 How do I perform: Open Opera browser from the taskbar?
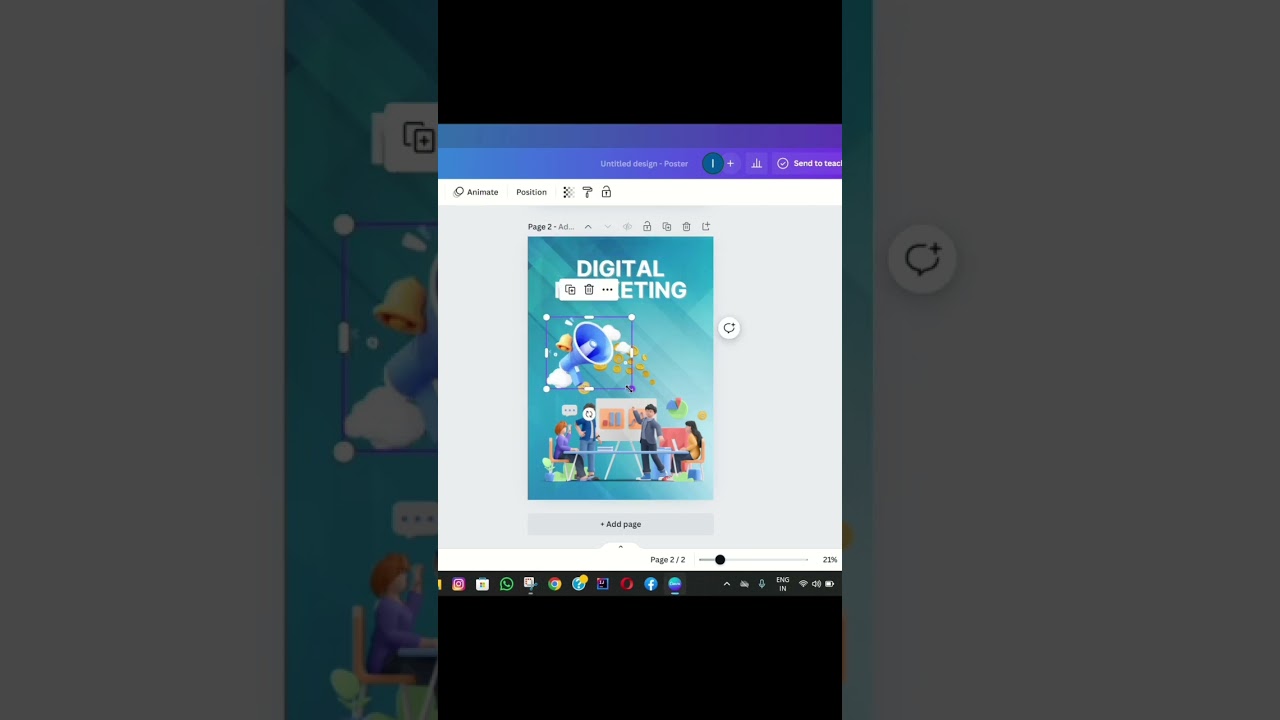click(x=627, y=584)
